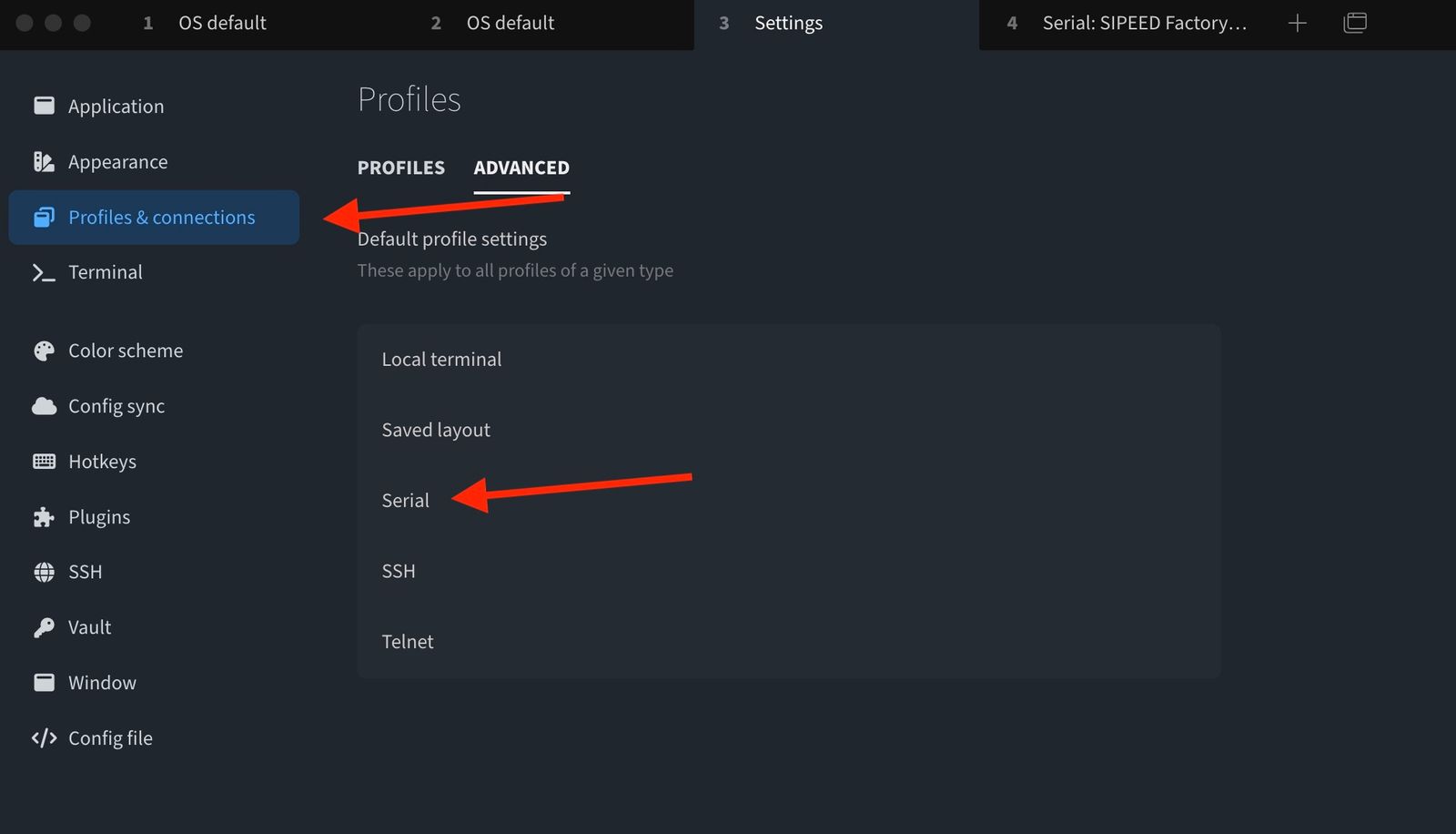The image size is (1456, 834).
Task: Click the Appearance palette icon
Action: pos(44,162)
